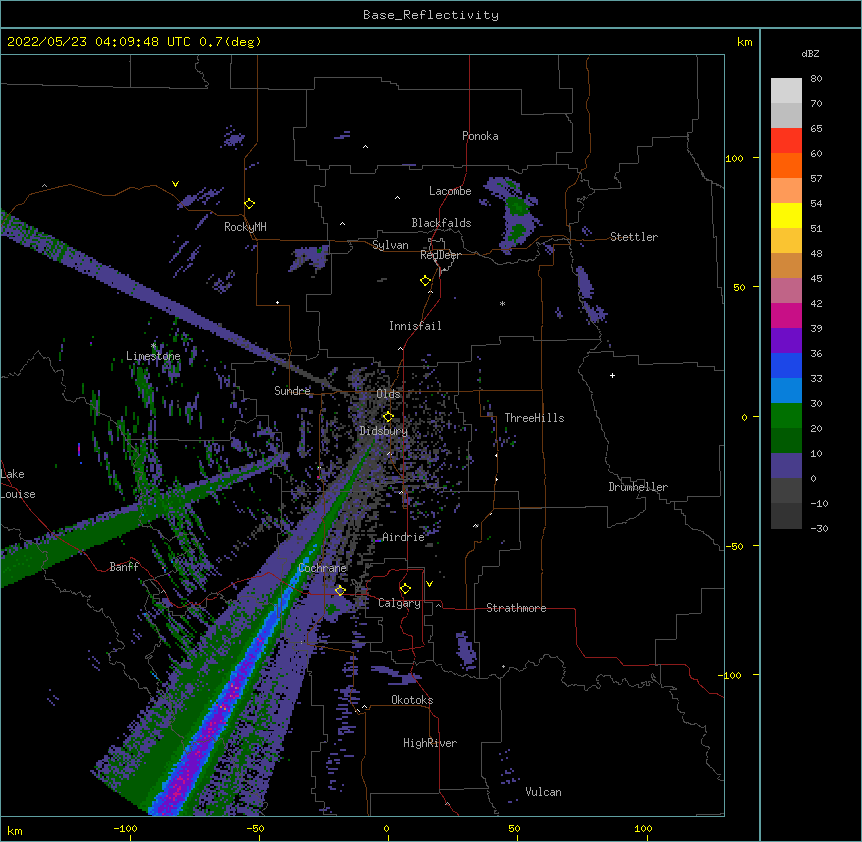
Task: Select the Sundre town label
Action: [292, 391]
